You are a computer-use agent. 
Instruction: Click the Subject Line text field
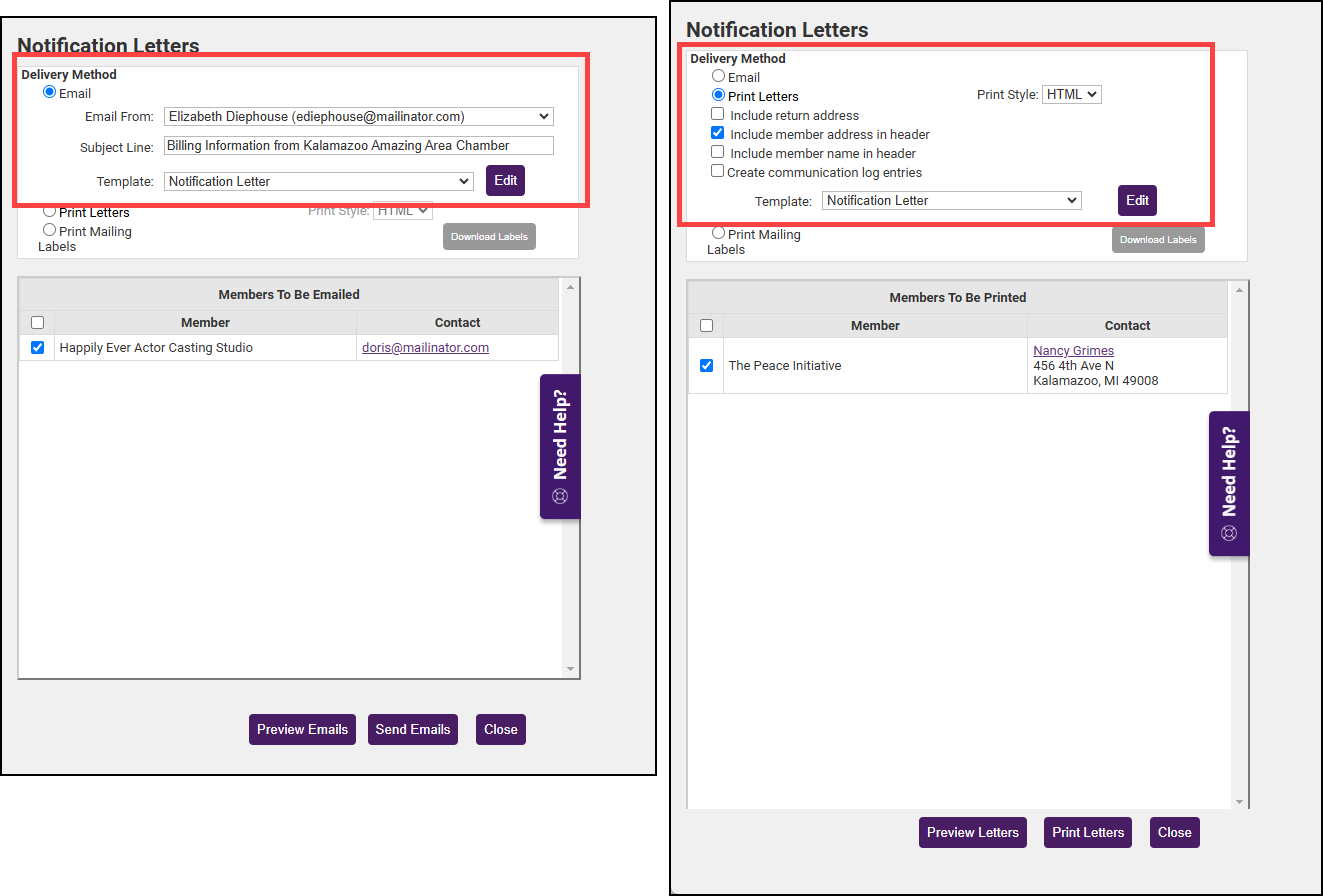(x=358, y=146)
